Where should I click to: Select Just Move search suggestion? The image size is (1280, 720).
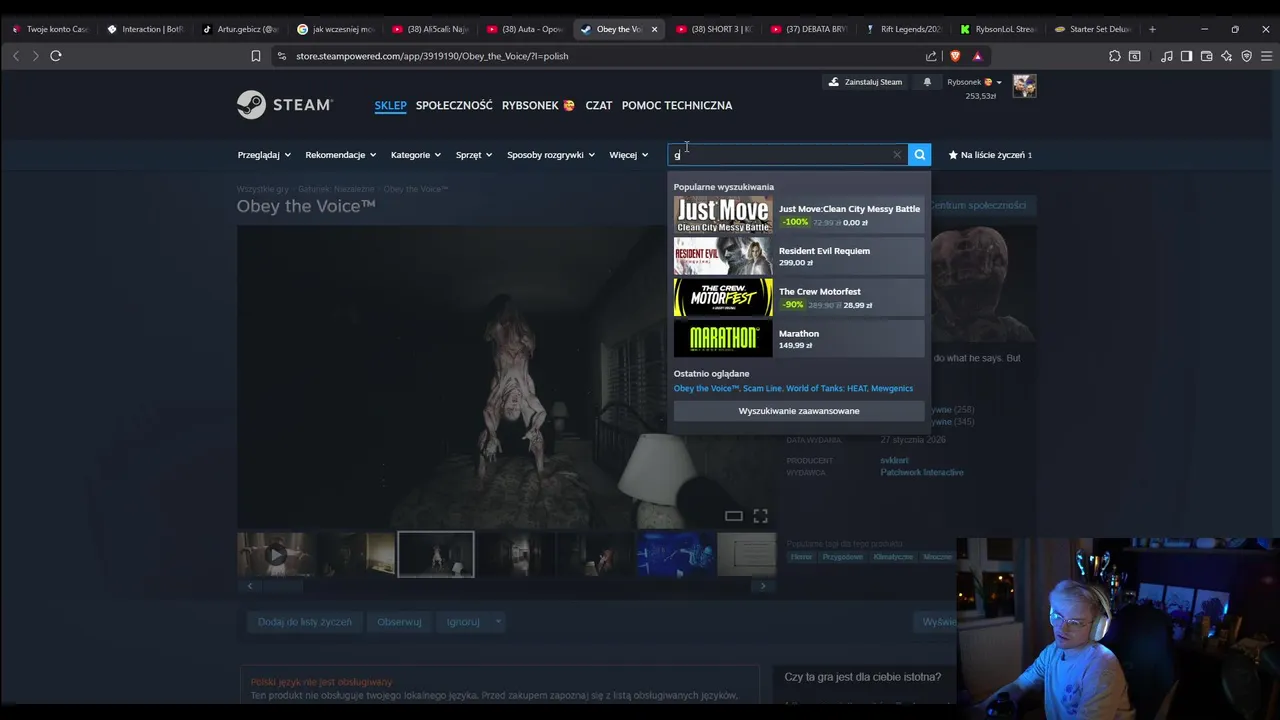799,215
